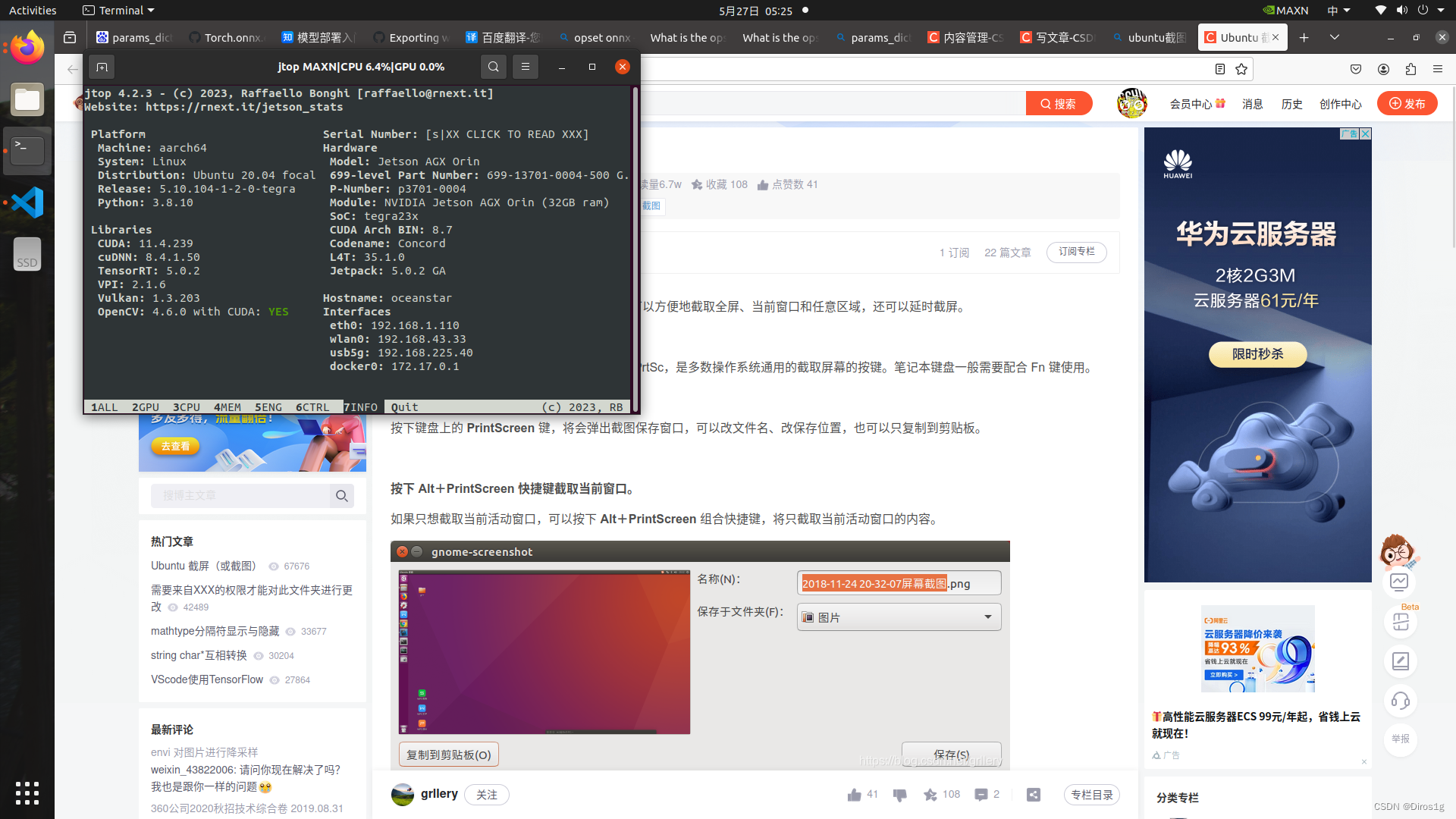Save the article to Pocket
Screen dimensions: 1456x819
coord(1357,69)
